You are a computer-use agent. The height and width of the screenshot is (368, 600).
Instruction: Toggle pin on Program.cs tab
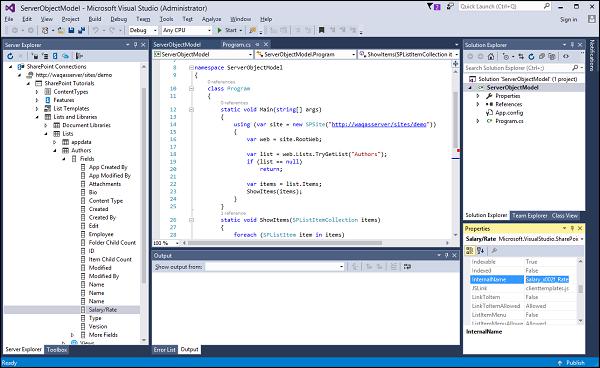click(258, 44)
